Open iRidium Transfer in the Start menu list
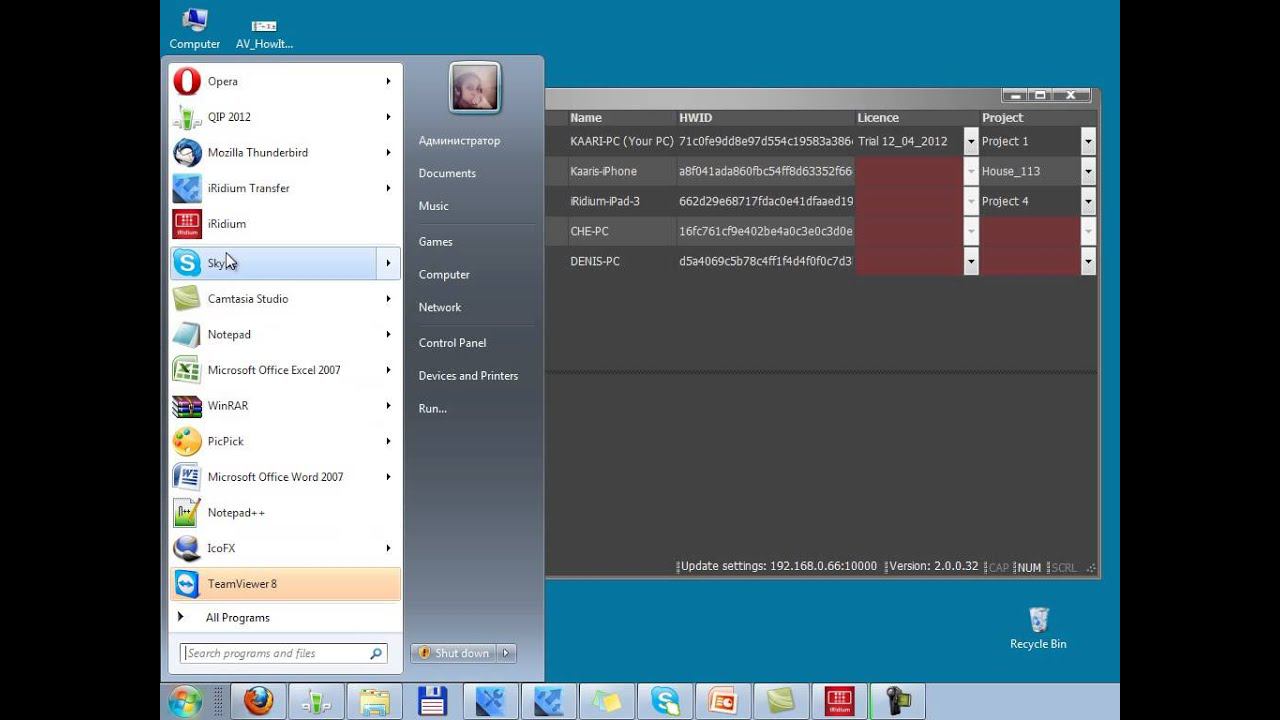This screenshot has height=720, width=1280. pos(285,188)
